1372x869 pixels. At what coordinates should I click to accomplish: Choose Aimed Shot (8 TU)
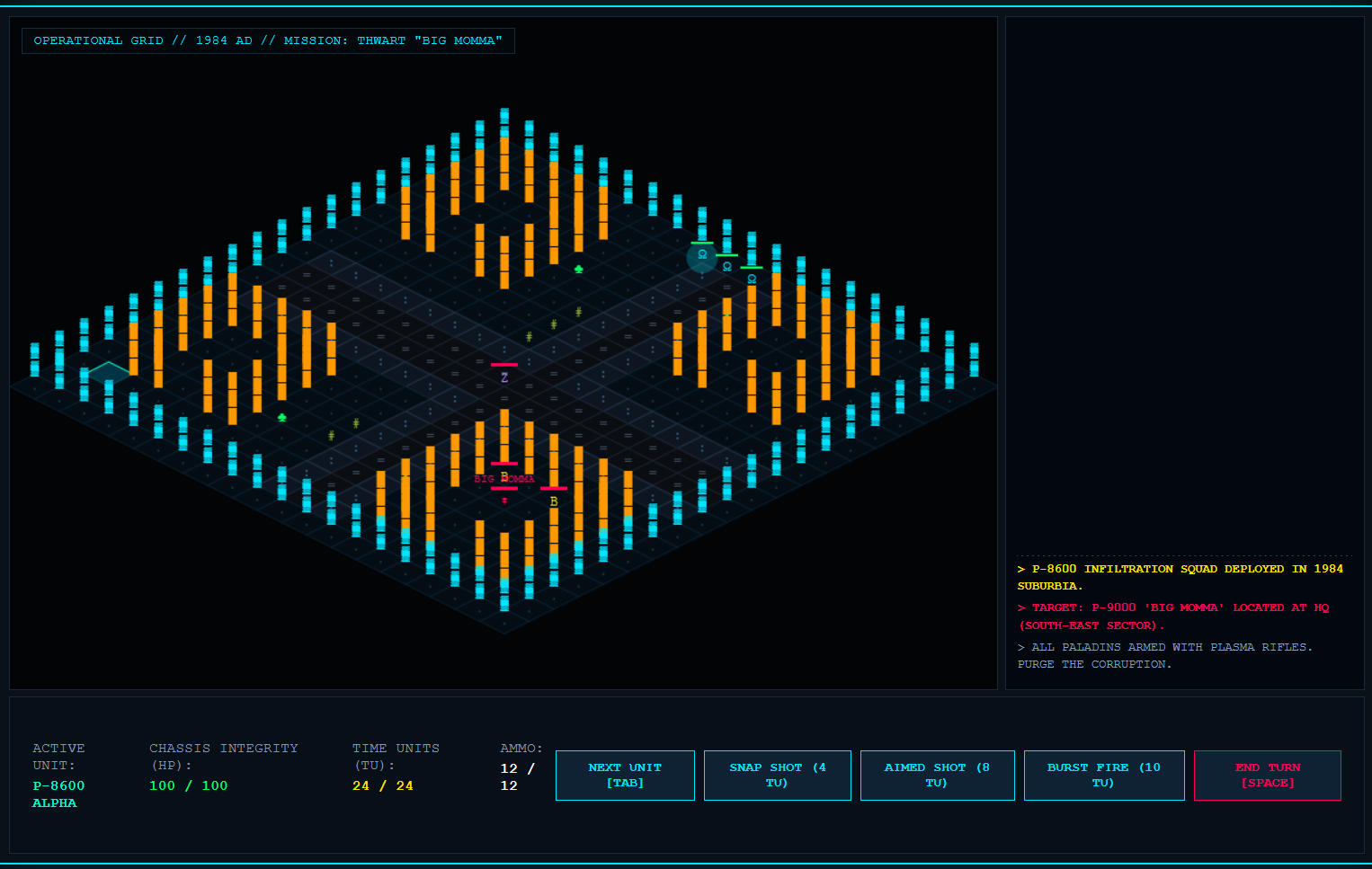point(937,775)
